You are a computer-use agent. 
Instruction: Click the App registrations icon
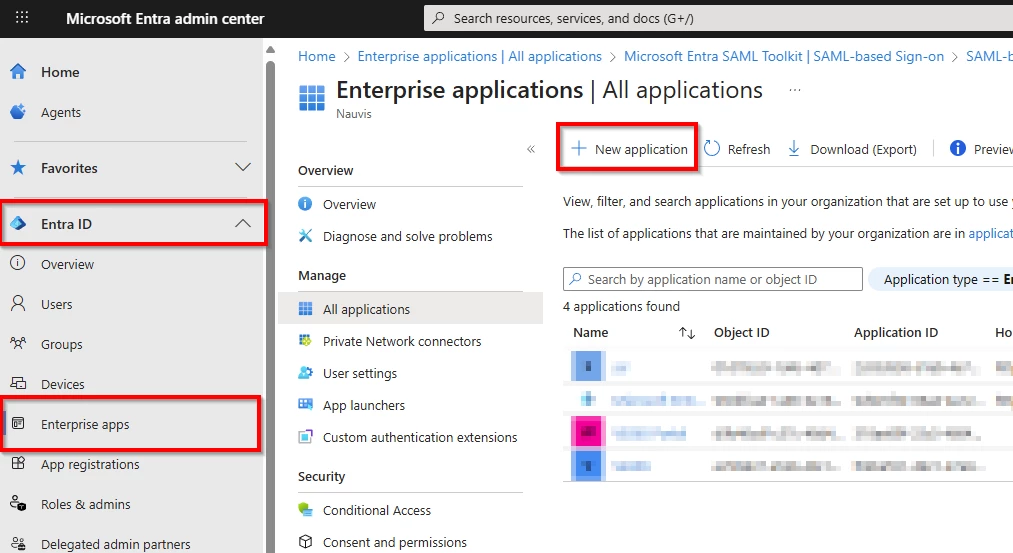point(18,463)
